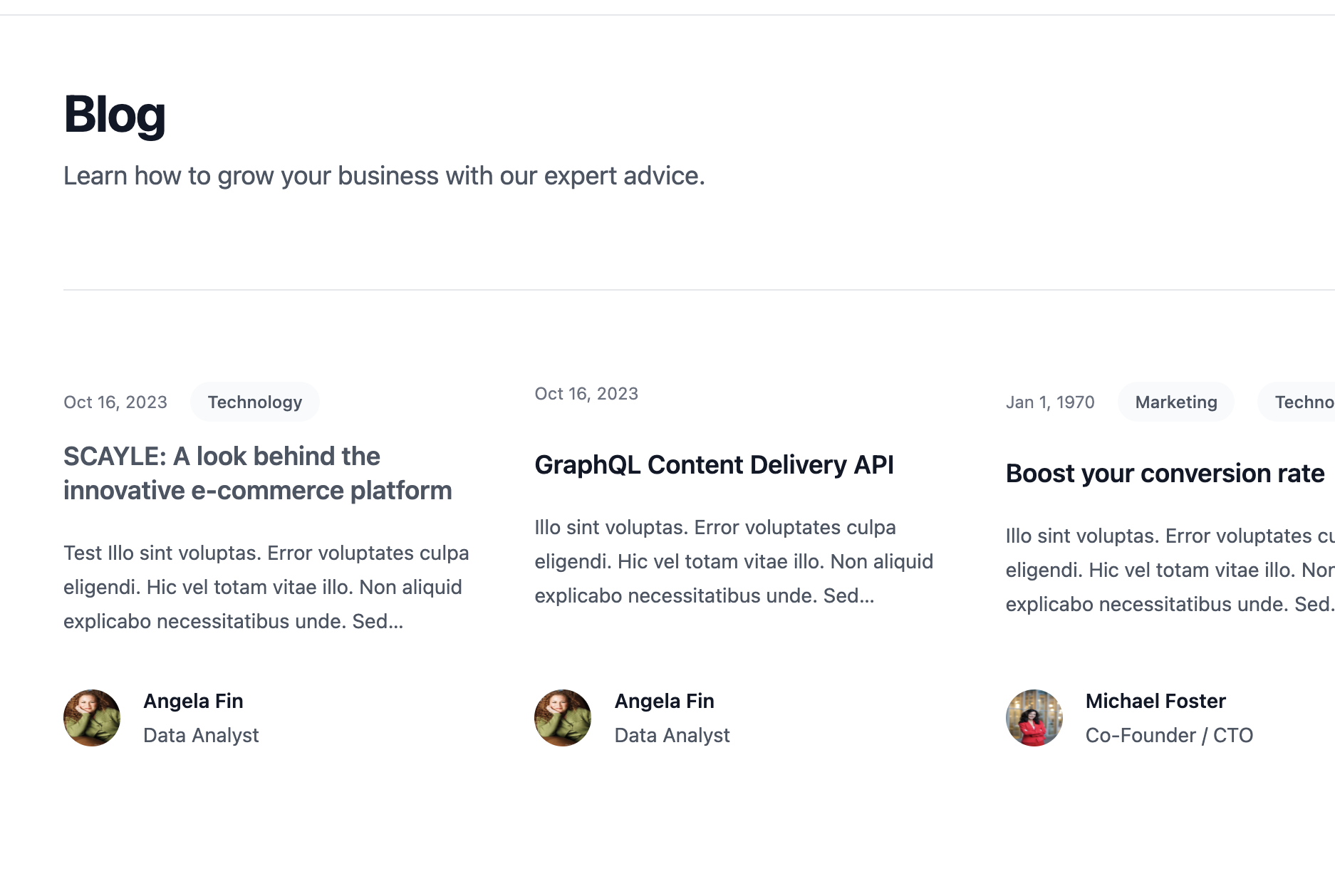Open the GraphQL Content Delivery API post
This screenshot has width=1335, height=896.
click(714, 465)
